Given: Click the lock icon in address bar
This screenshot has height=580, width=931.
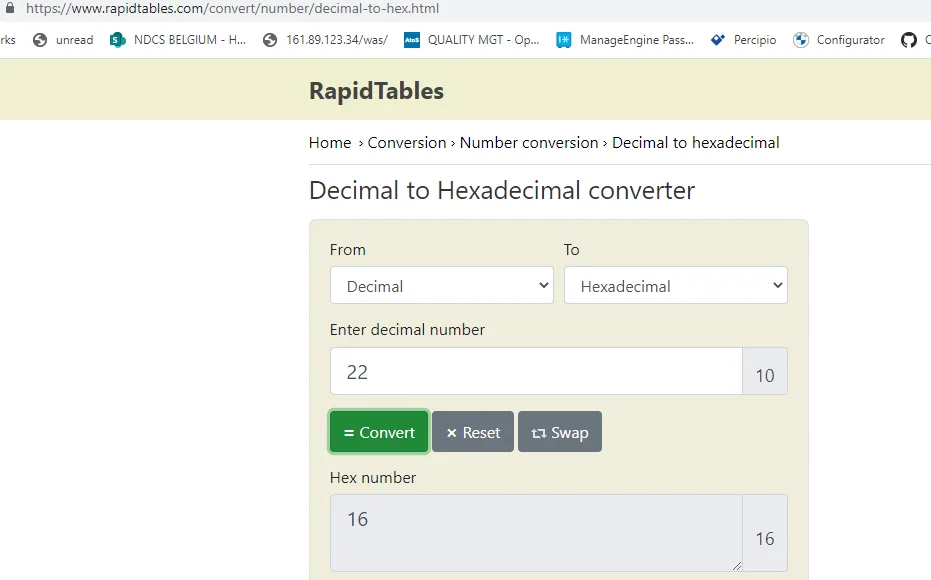Looking at the screenshot, I should [x=10, y=8].
